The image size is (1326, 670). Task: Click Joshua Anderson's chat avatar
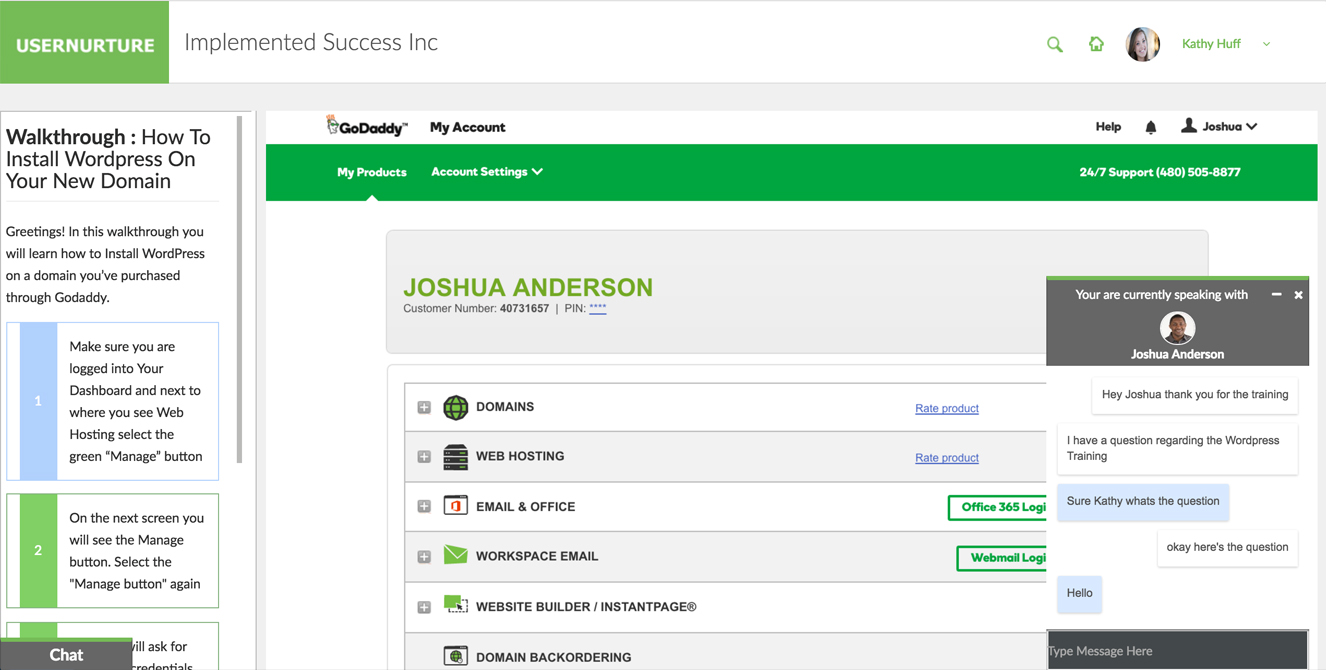(1177, 328)
